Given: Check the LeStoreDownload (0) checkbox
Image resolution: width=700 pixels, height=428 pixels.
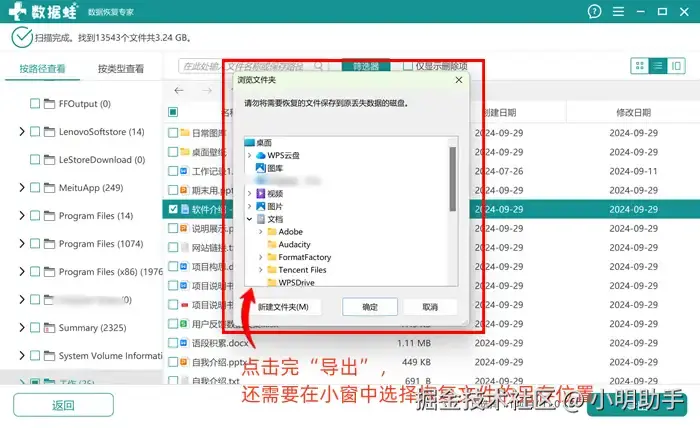Looking at the screenshot, I should (35, 160).
